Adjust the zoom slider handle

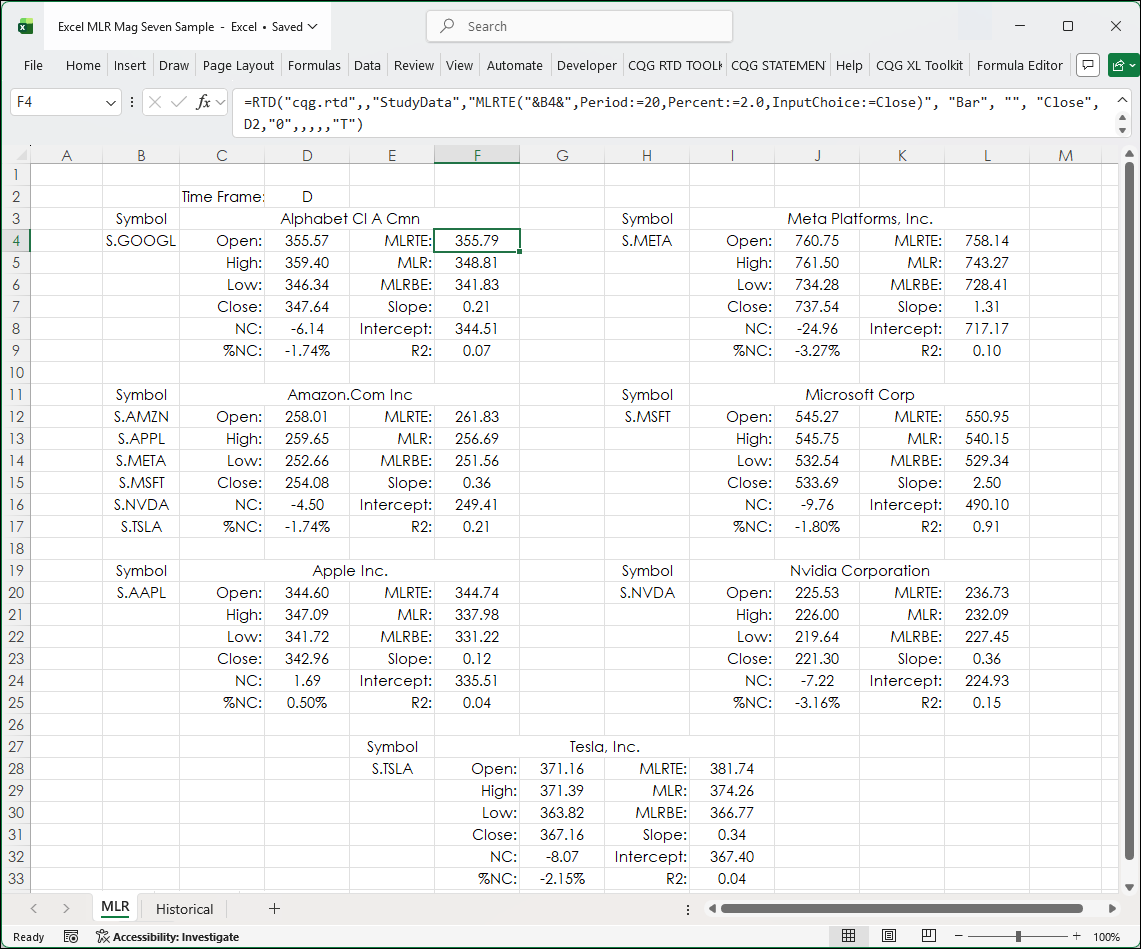pos(1018,936)
